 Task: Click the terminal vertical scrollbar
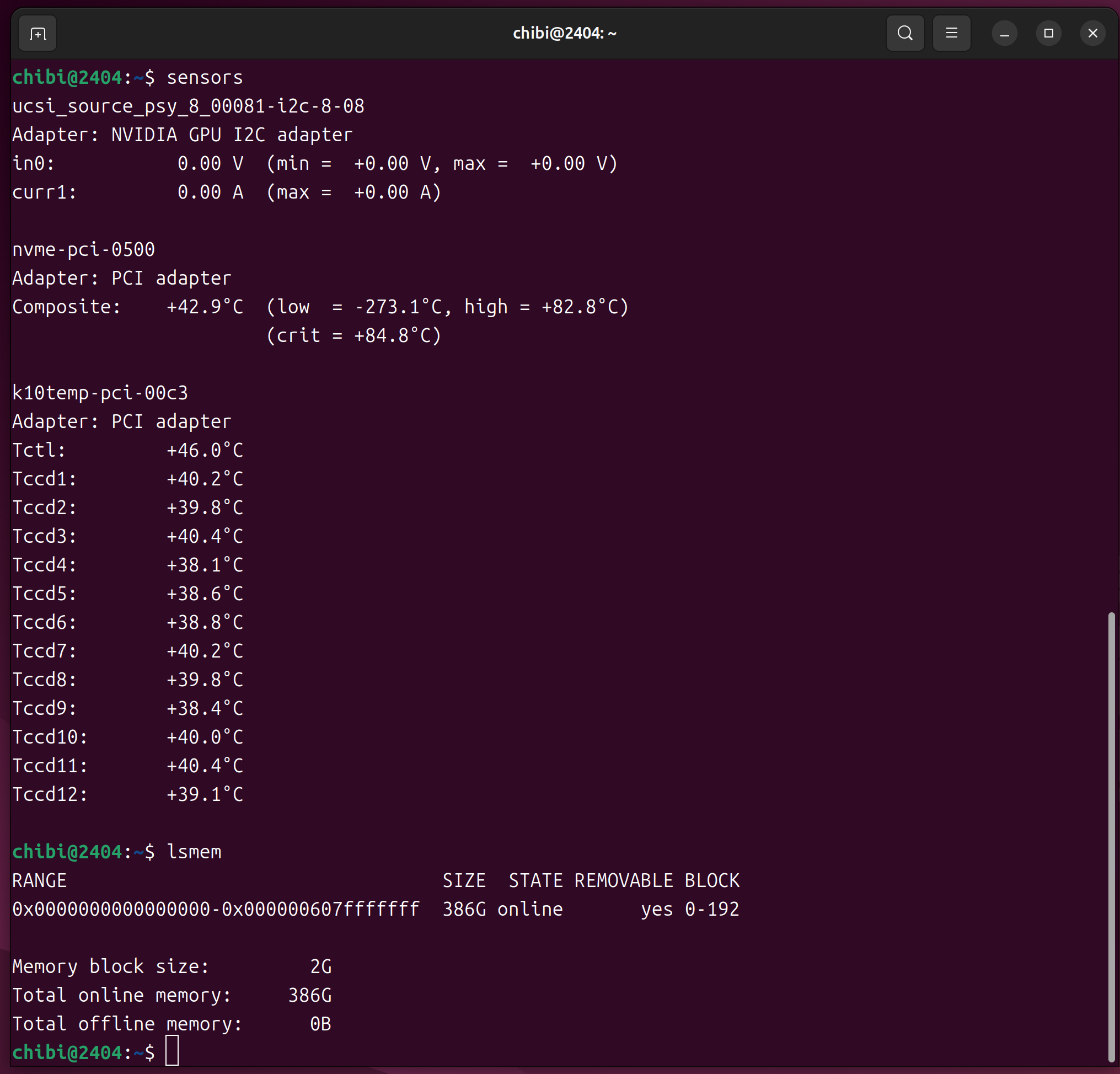(1111, 835)
